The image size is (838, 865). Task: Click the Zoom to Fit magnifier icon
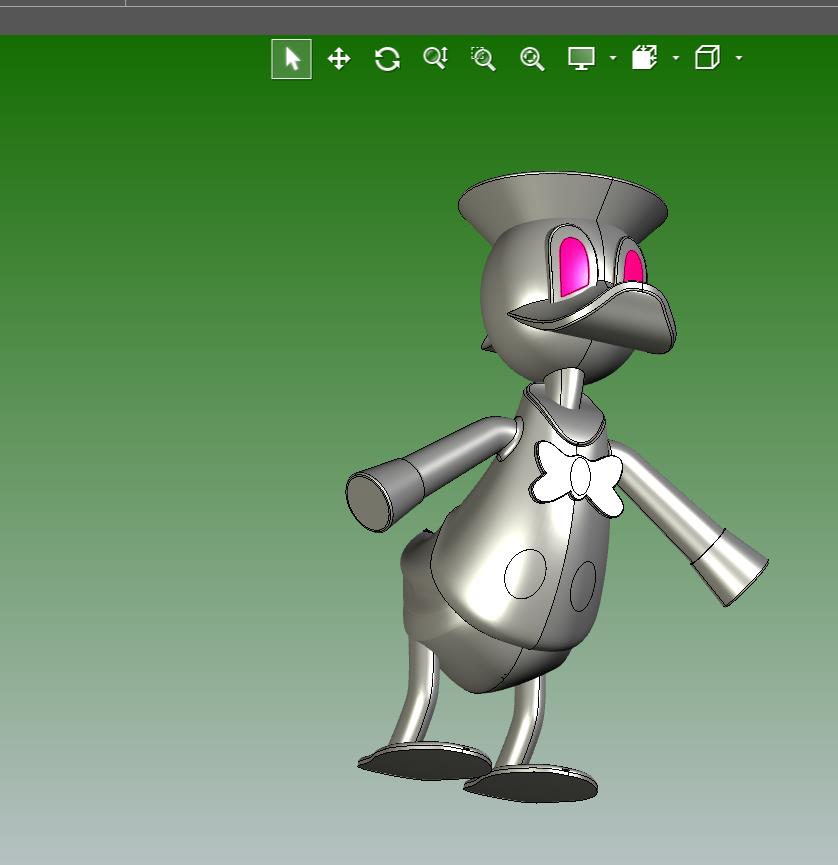click(x=532, y=58)
